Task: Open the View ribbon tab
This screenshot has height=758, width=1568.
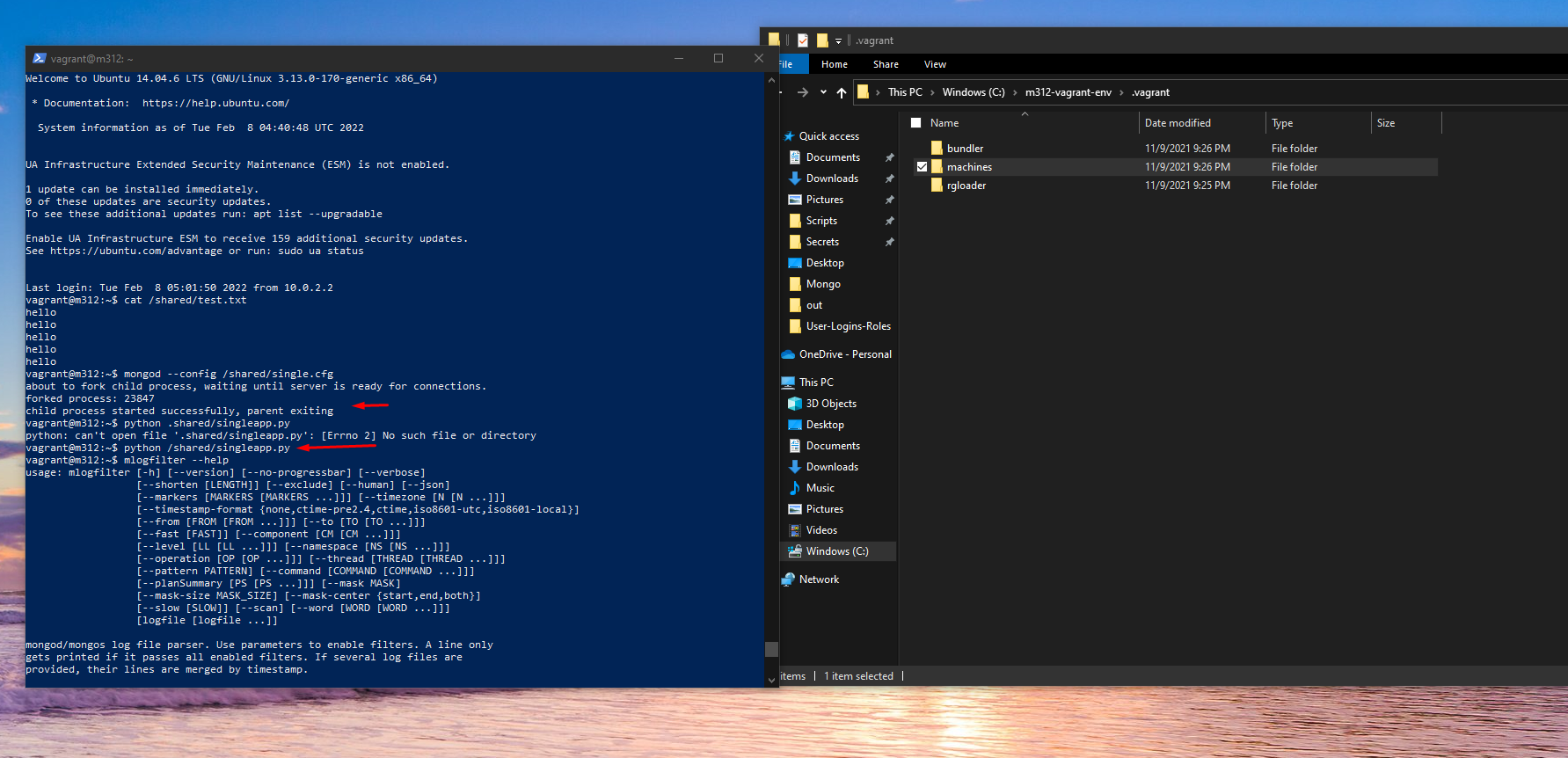Action: tap(935, 64)
